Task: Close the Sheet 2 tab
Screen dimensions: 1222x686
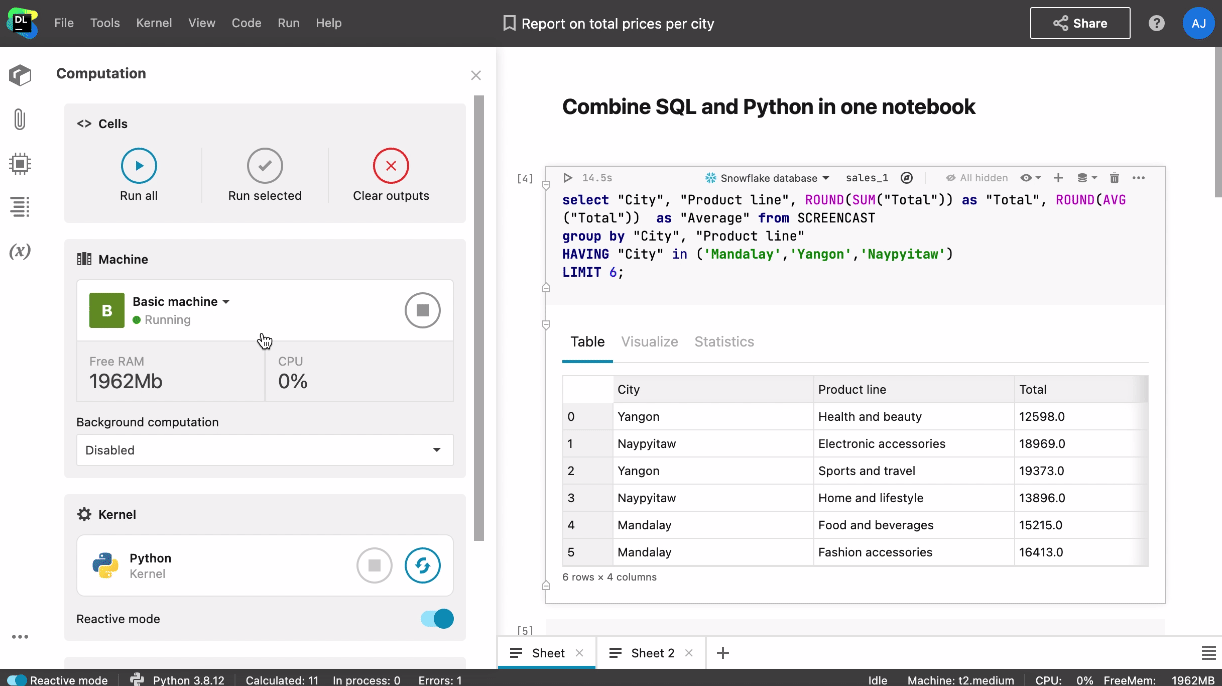Action: click(688, 653)
